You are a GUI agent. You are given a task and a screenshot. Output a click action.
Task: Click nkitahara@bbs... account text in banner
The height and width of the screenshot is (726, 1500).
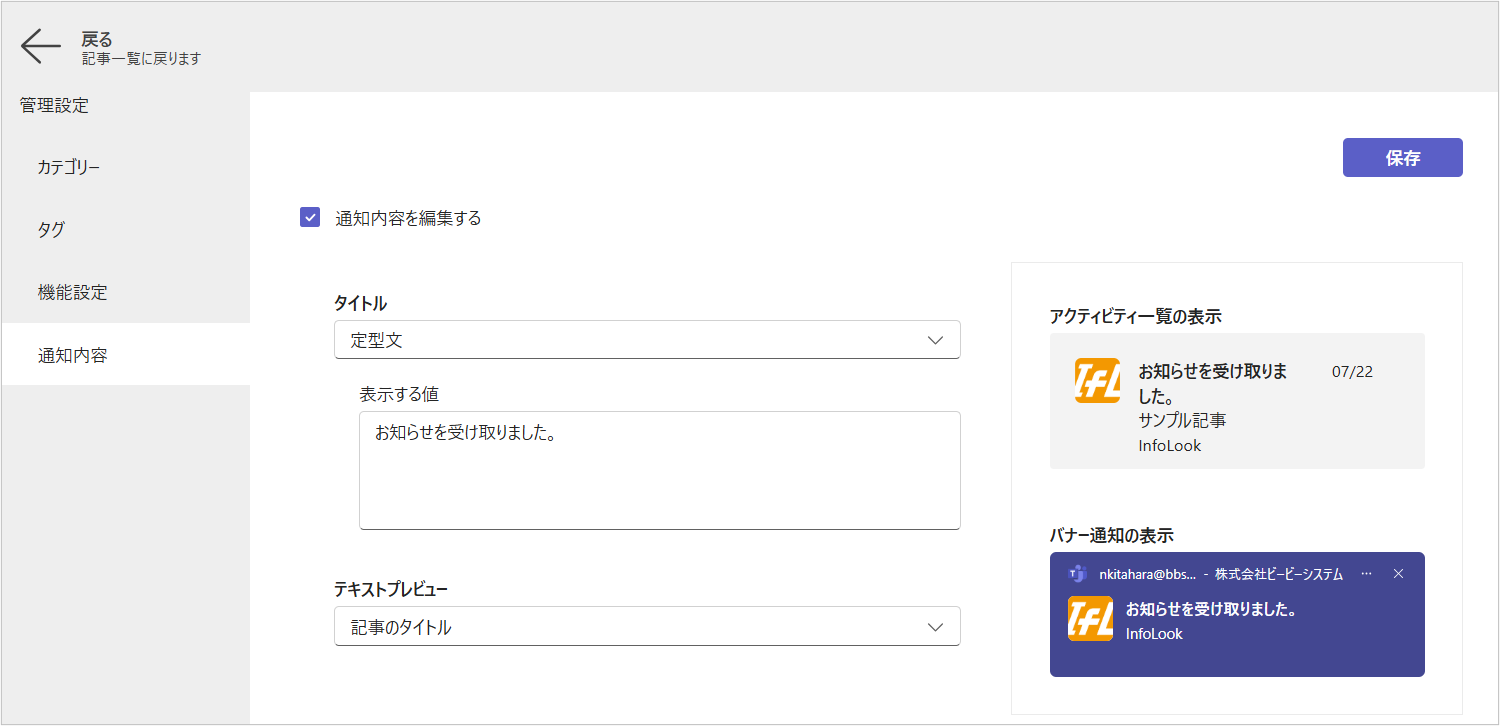pyautogui.click(x=1146, y=574)
